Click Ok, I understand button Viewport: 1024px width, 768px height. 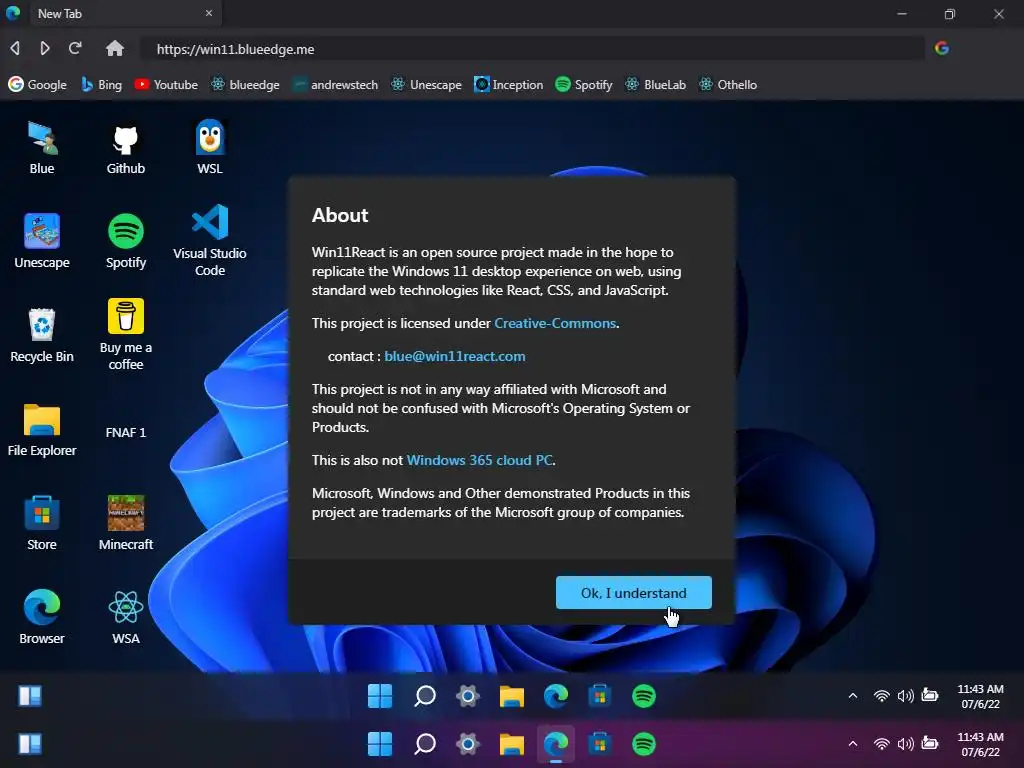click(633, 593)
